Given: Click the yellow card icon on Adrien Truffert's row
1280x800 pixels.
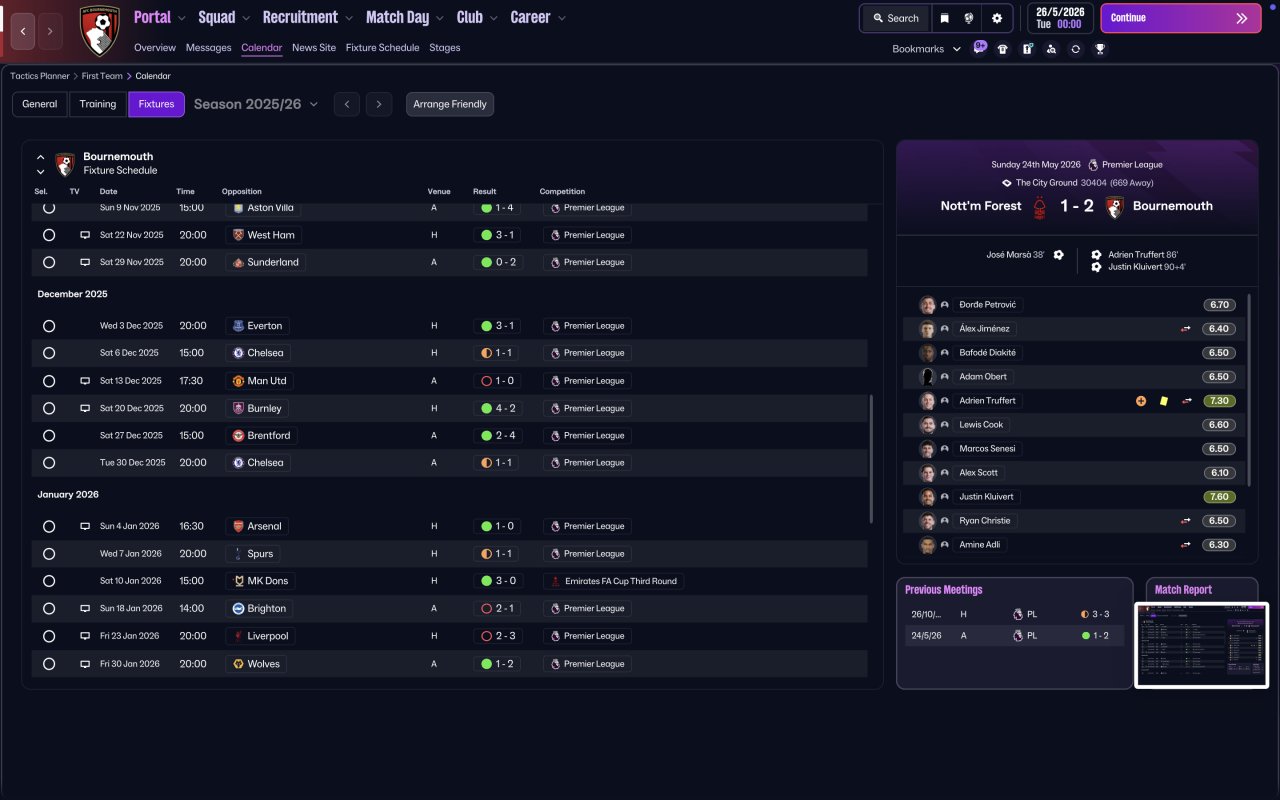Looking at the screenshot, I should pyautogui.click(x=1163, y=401).
